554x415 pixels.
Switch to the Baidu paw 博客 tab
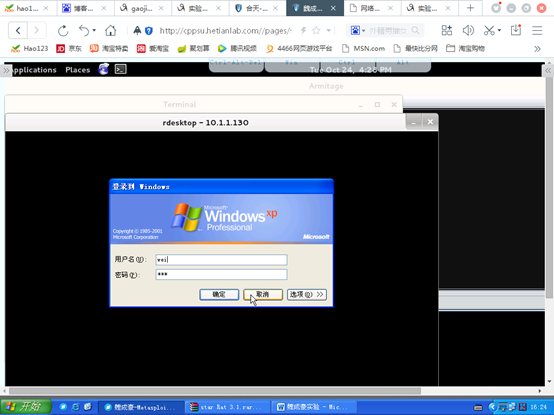84,8
